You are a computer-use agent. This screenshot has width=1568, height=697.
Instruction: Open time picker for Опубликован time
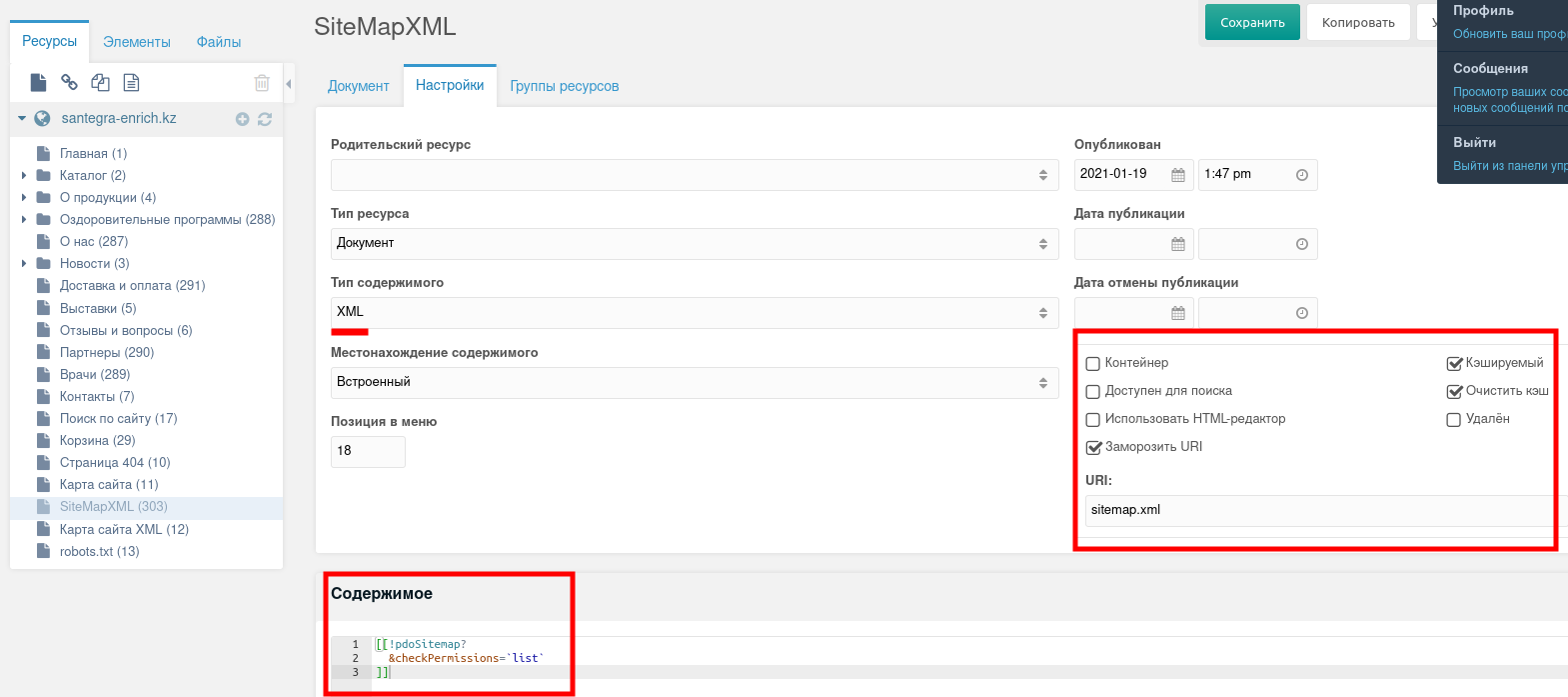1302,175
